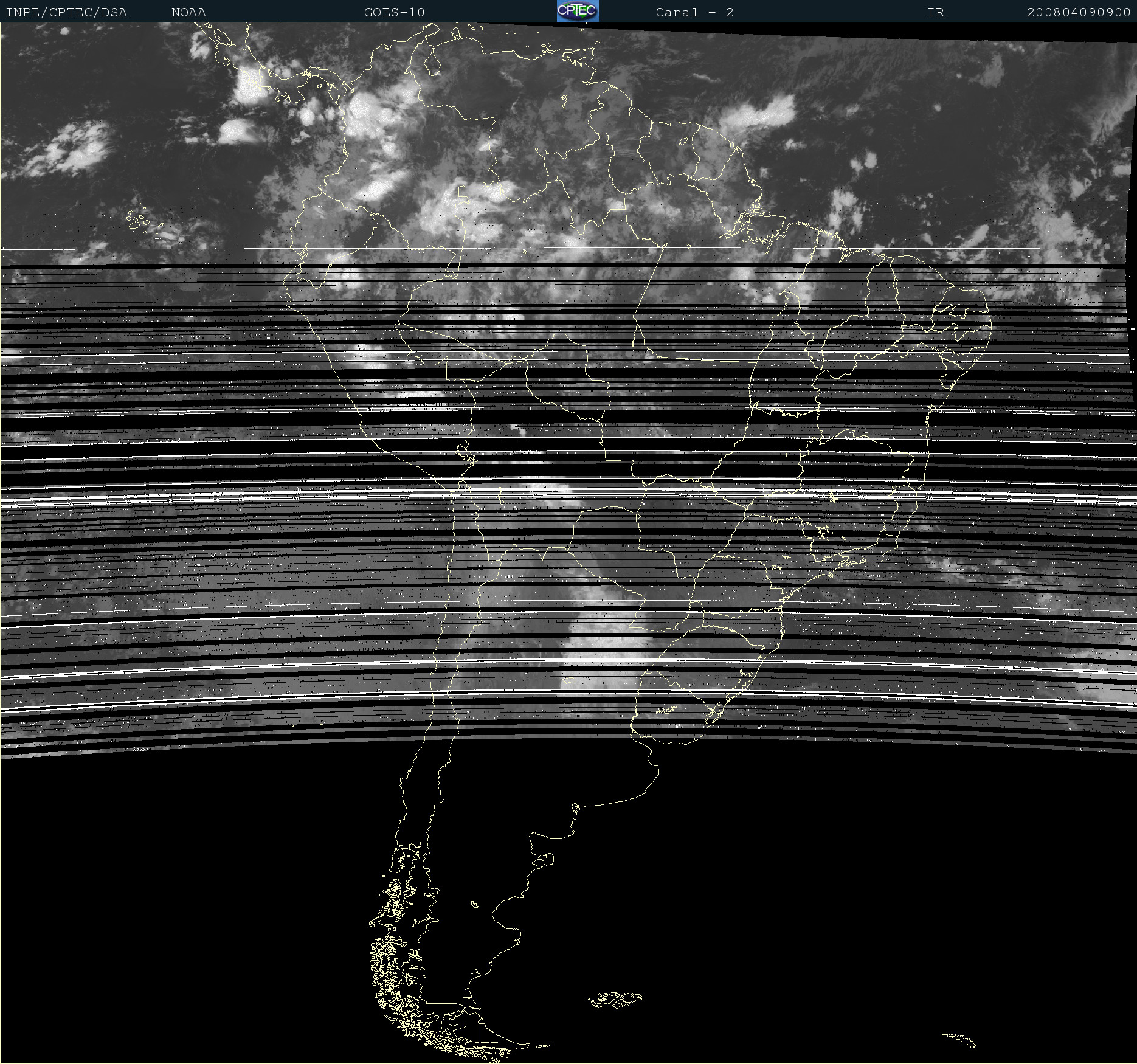Click the 'IR' label in header
1137x1064 pixels.
(936, 12)
